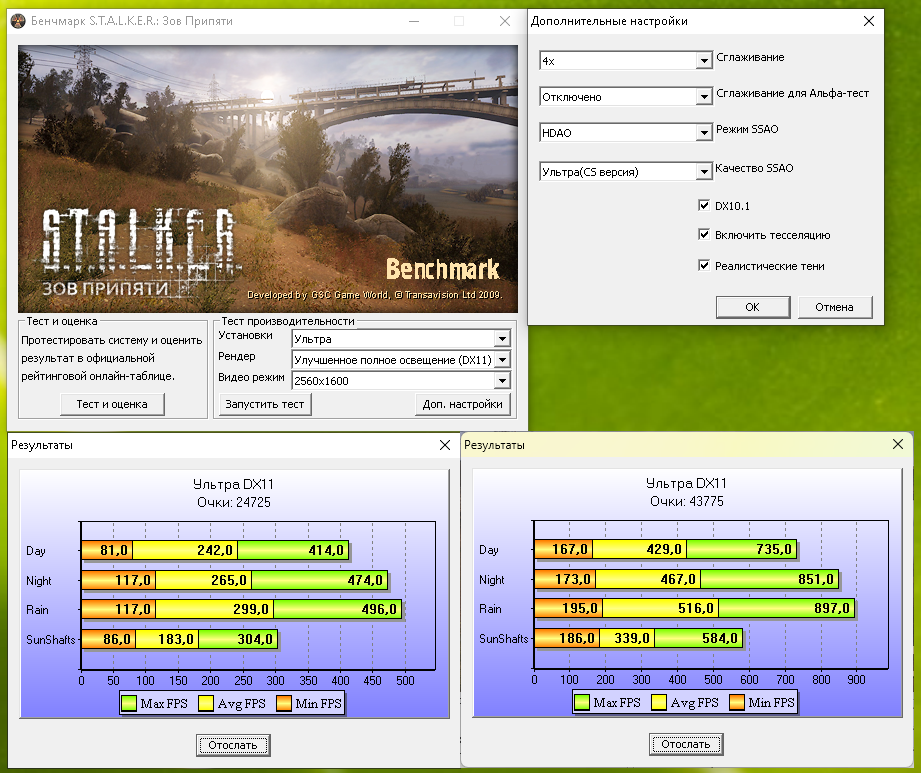Open Доп. настройки button

point(462,404)
